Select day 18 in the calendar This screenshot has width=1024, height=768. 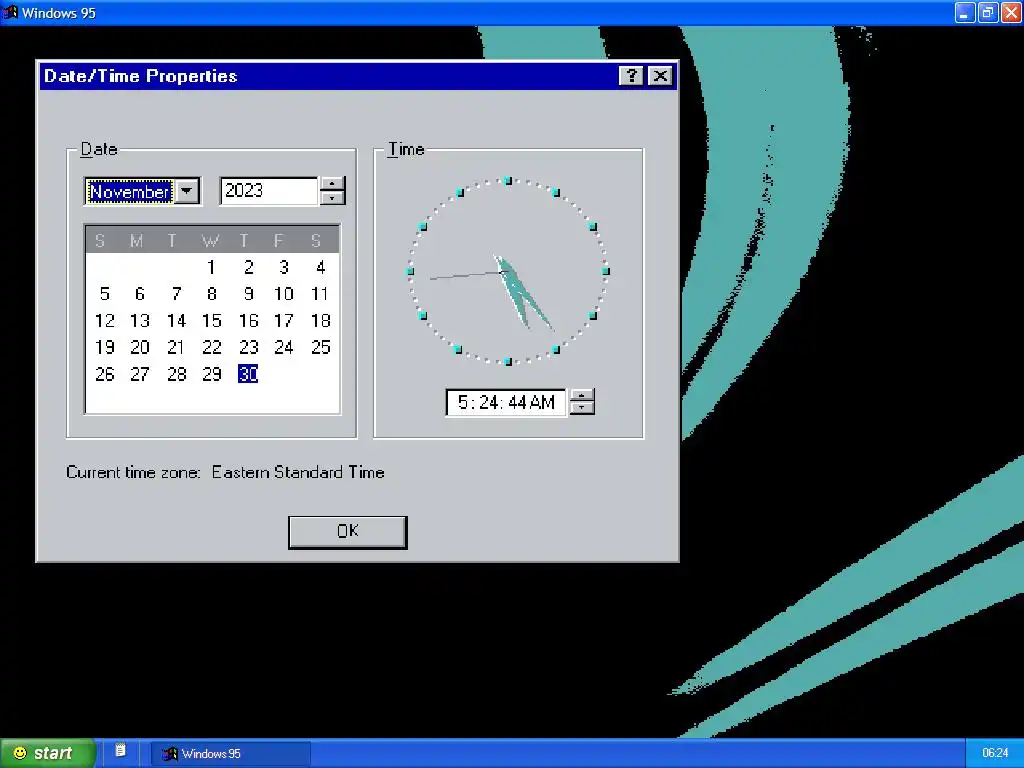[320, 321]
